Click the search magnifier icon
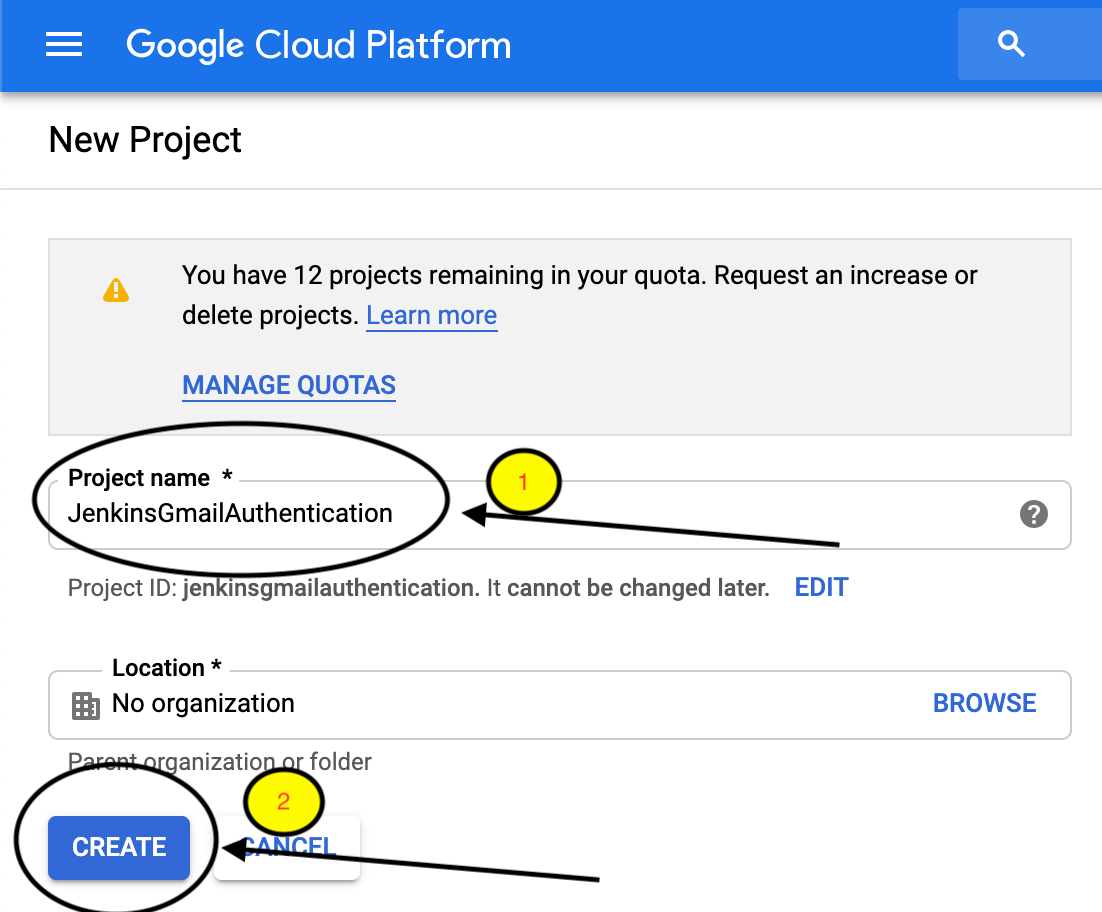Image resolution: width=1102 pixels, height=912 pixels. point(1012,45)
